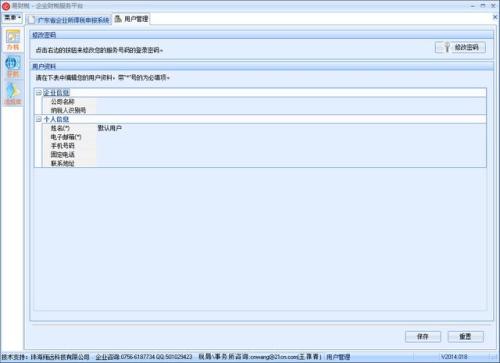The width and height of the screenshot is (500, 363).
Task: Click the 联系地址 input field
Action: tap(291, 163)
